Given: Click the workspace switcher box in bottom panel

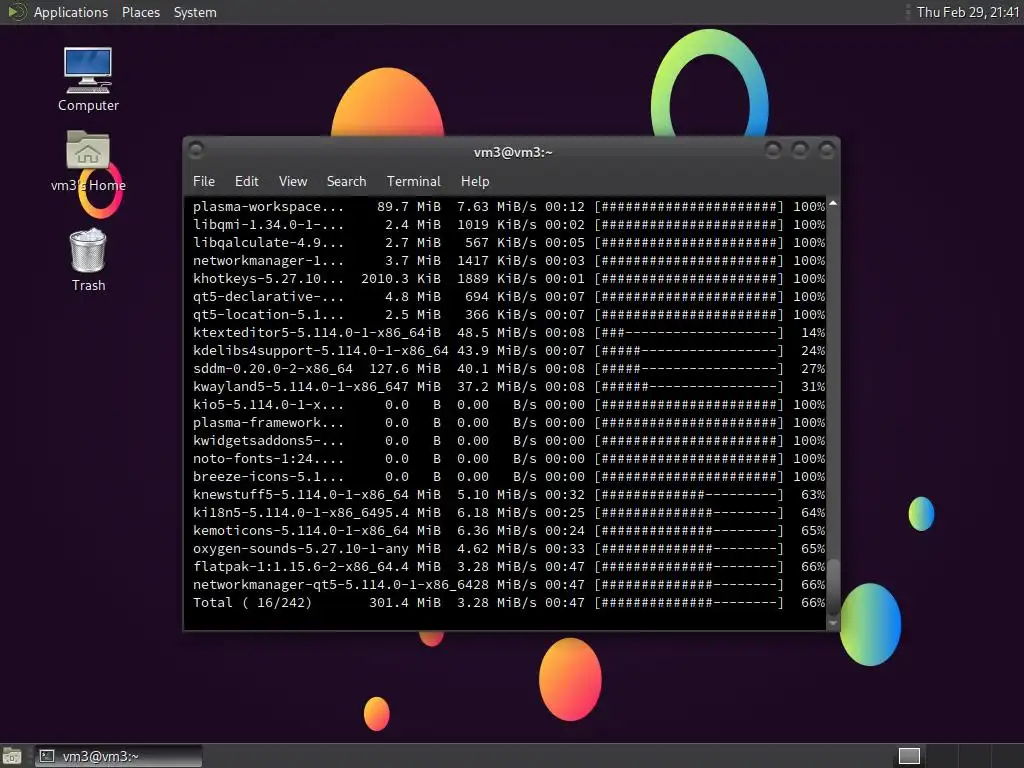Looking at the screenshot, I should tap(909, 756).
